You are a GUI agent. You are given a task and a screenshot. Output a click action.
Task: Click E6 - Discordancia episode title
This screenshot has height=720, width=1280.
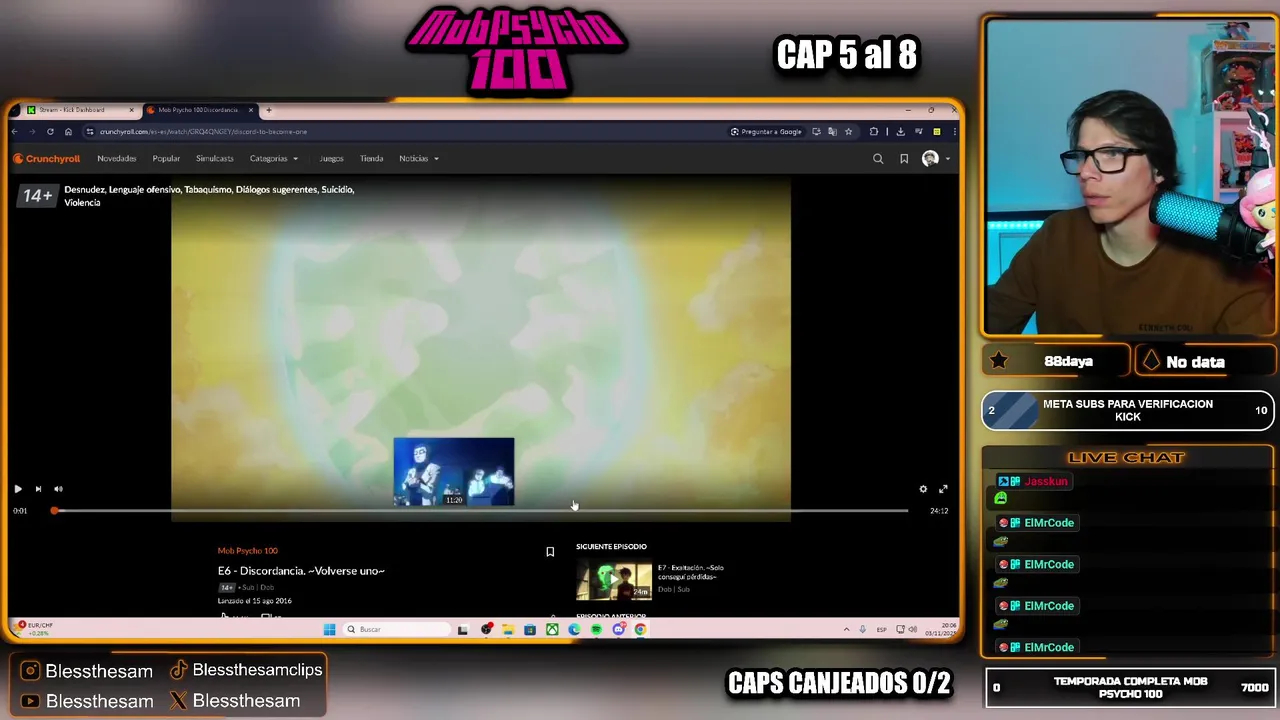coord(301,570)
